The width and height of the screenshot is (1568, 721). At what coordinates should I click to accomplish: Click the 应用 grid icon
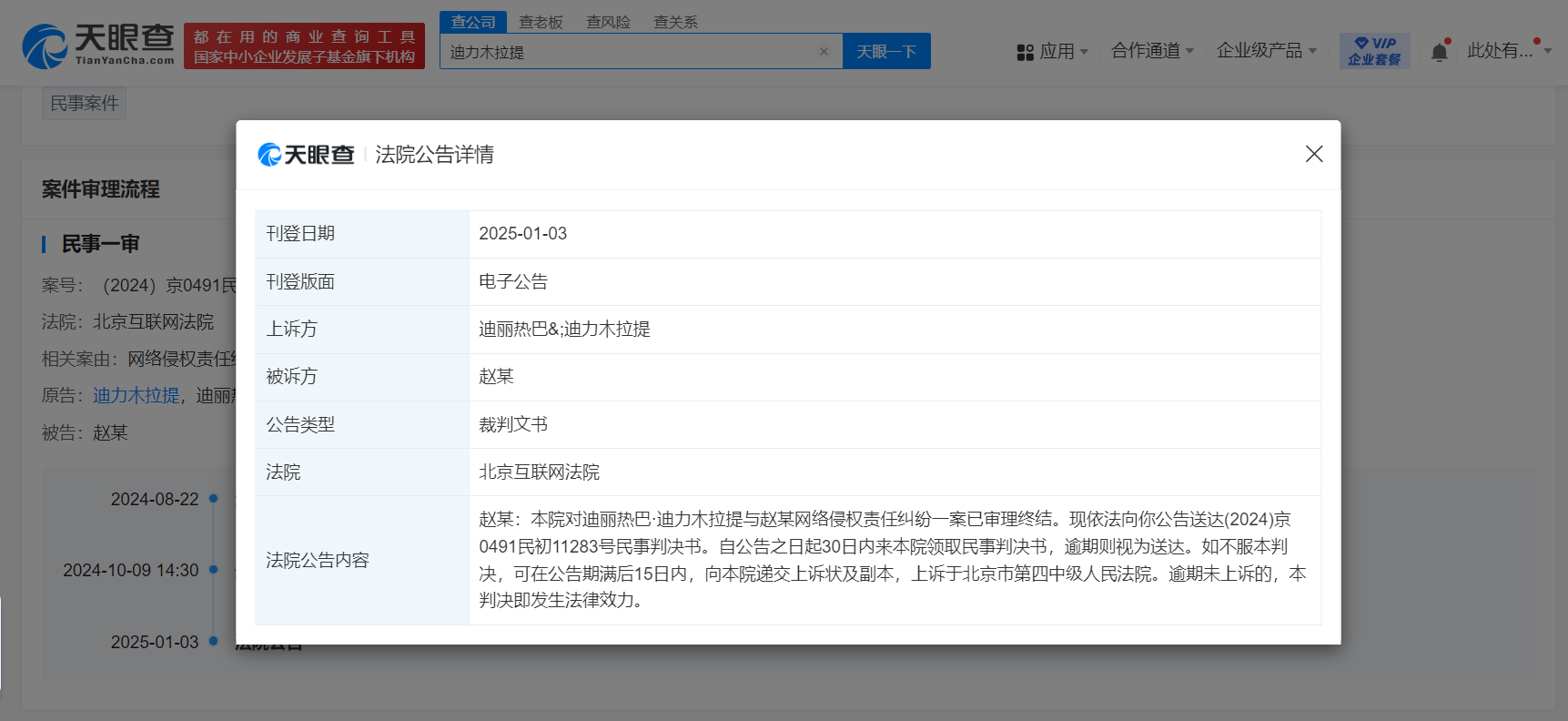(1025, 52)
